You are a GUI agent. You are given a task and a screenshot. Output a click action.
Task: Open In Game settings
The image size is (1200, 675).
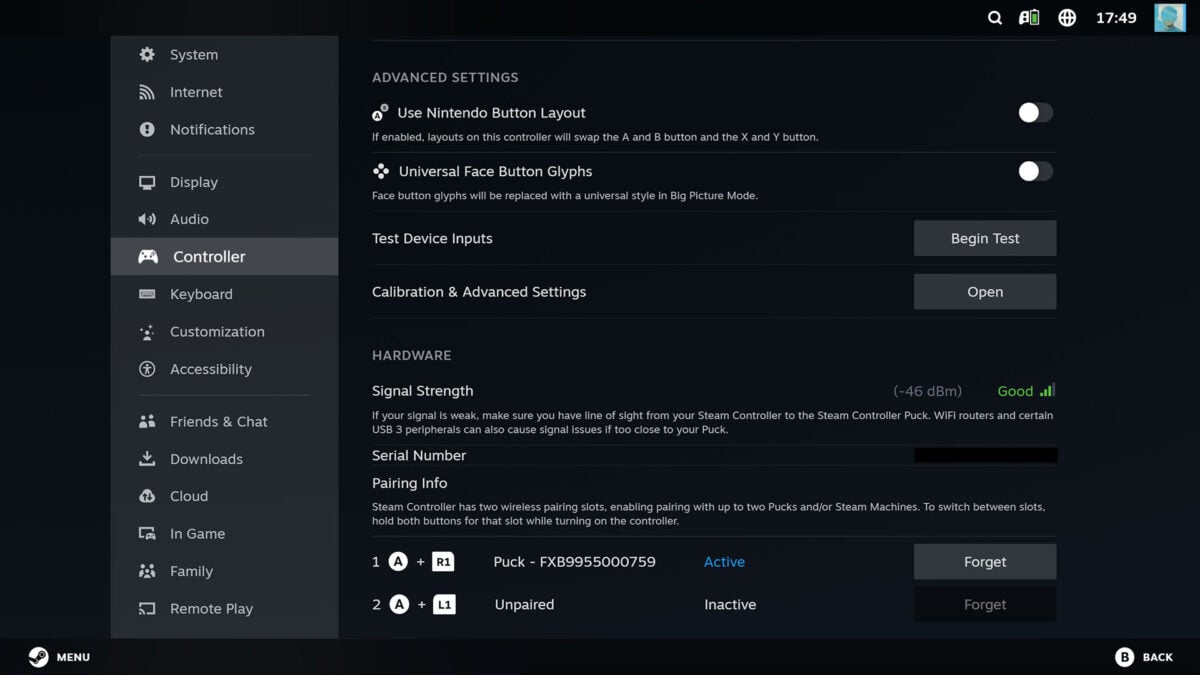[x=224, y=534]
